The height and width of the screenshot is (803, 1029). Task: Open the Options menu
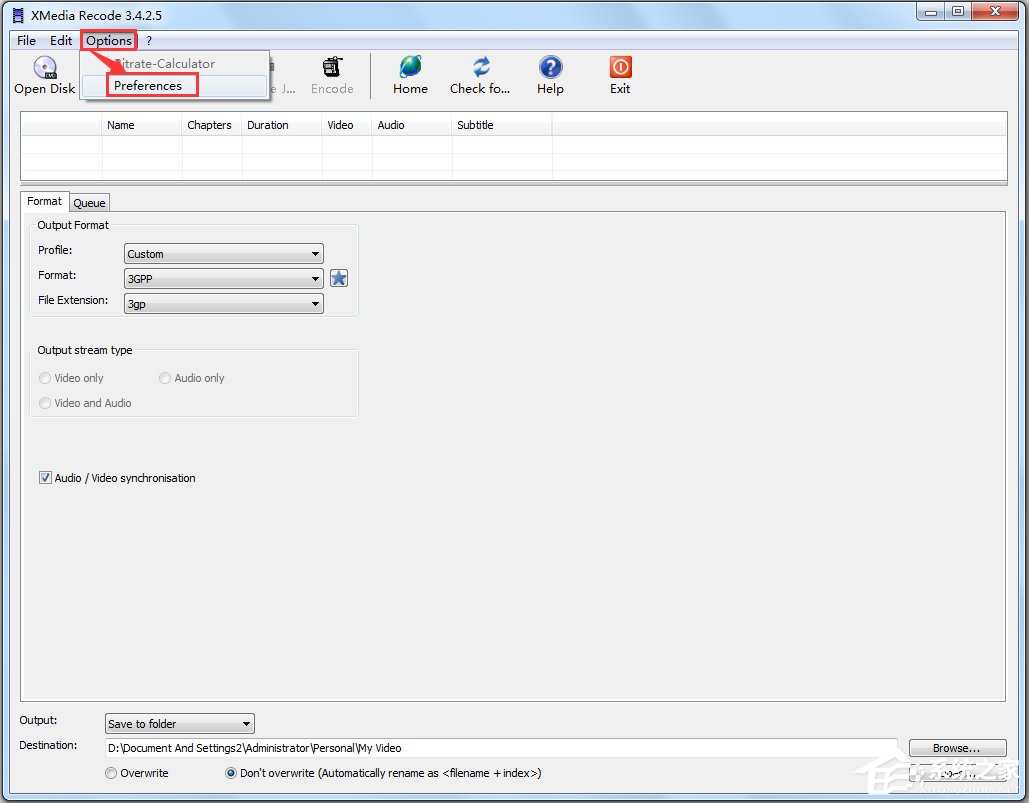pos(107,40)
